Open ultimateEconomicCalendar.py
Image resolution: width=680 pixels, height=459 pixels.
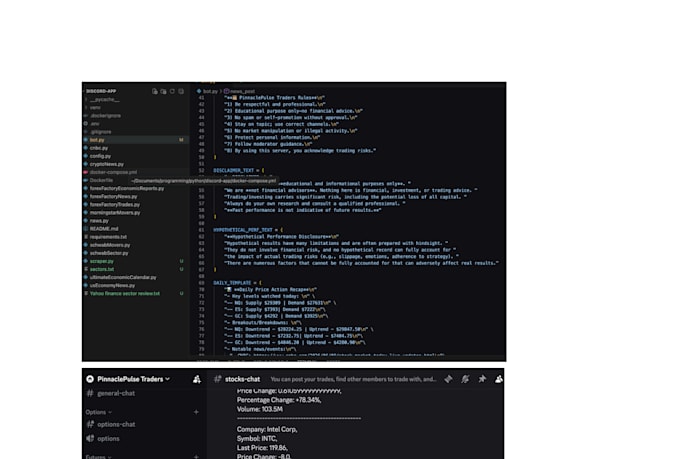[x=123, y=277]
